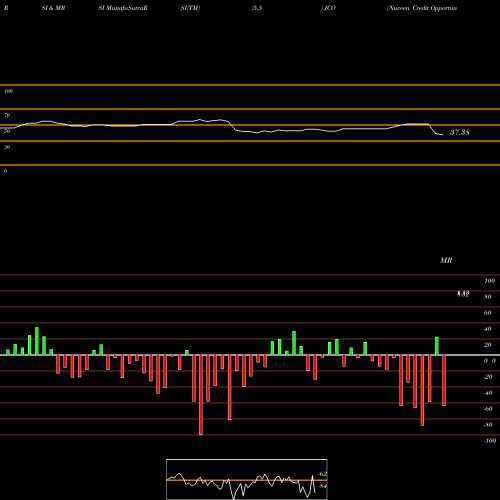Image resolution: width=500 pixels, height=500 pixels.
Task: Click the '100' label on left RSI axis
Action: [8, 91]
